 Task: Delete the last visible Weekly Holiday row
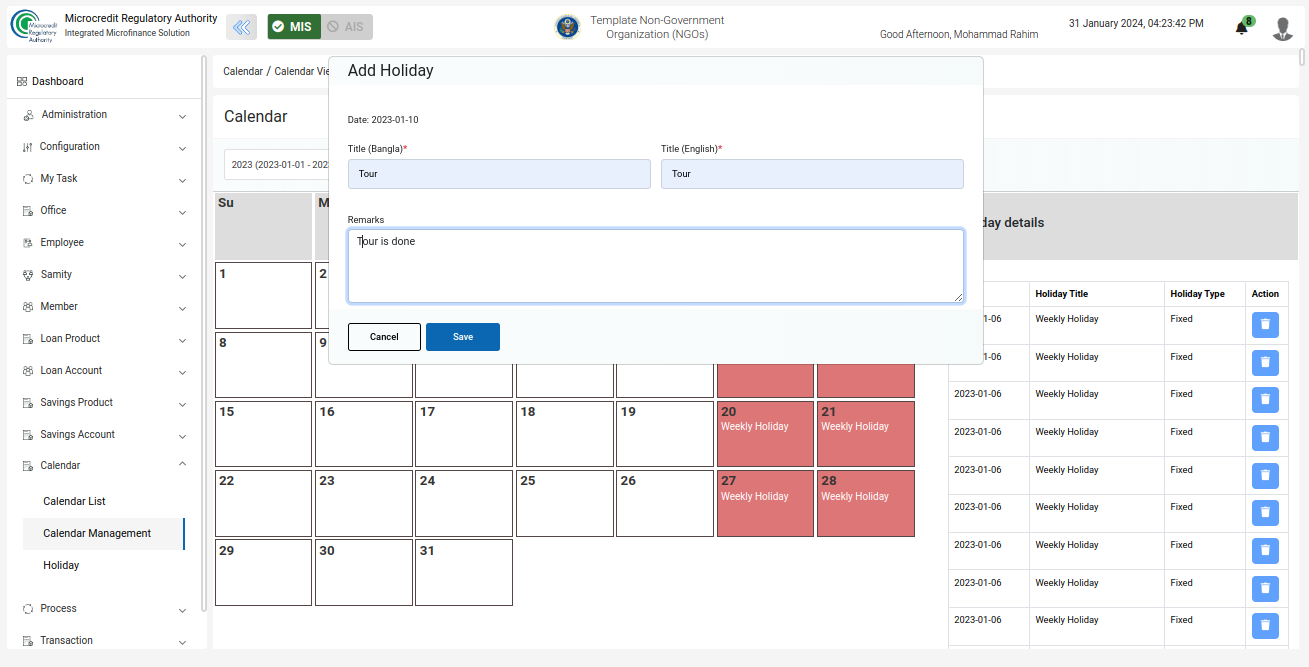[1265, 626]
